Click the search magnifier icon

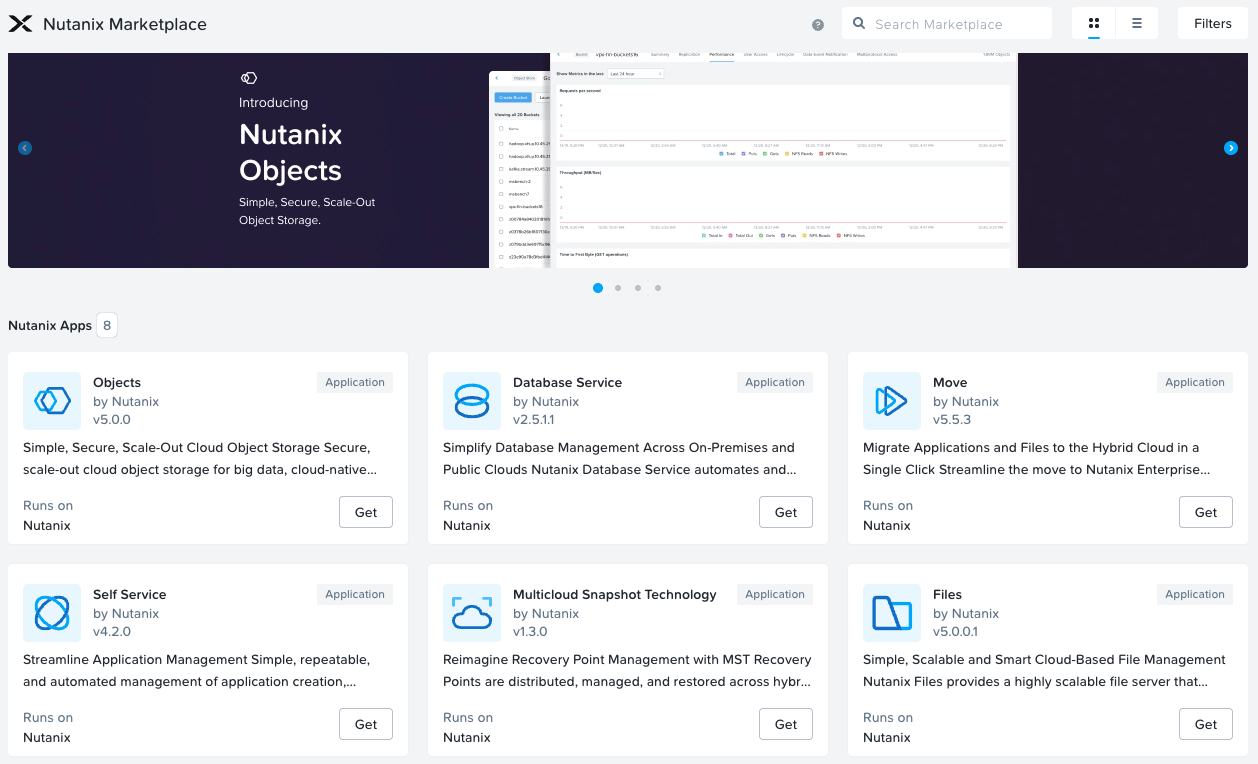point(859,23)
